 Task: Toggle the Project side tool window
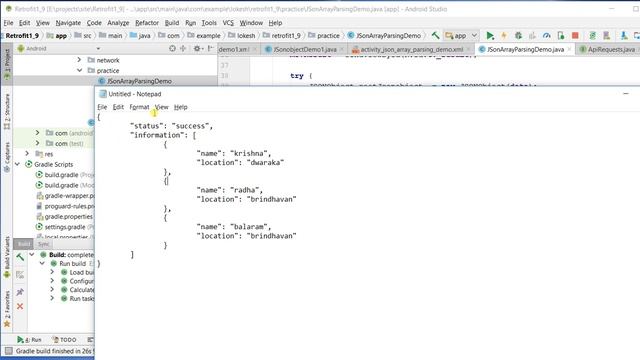7,64
